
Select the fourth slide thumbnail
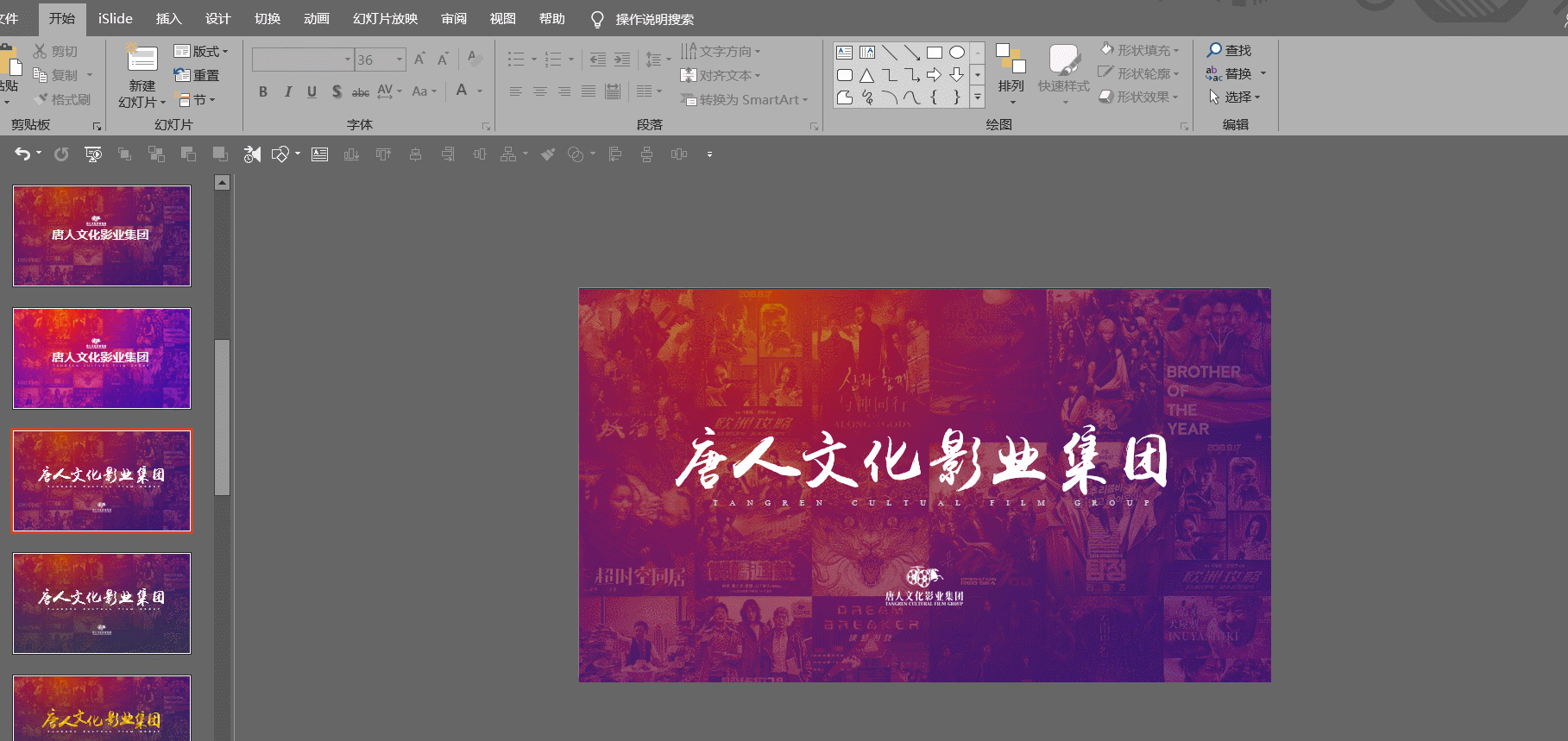[x=102, y=603]
